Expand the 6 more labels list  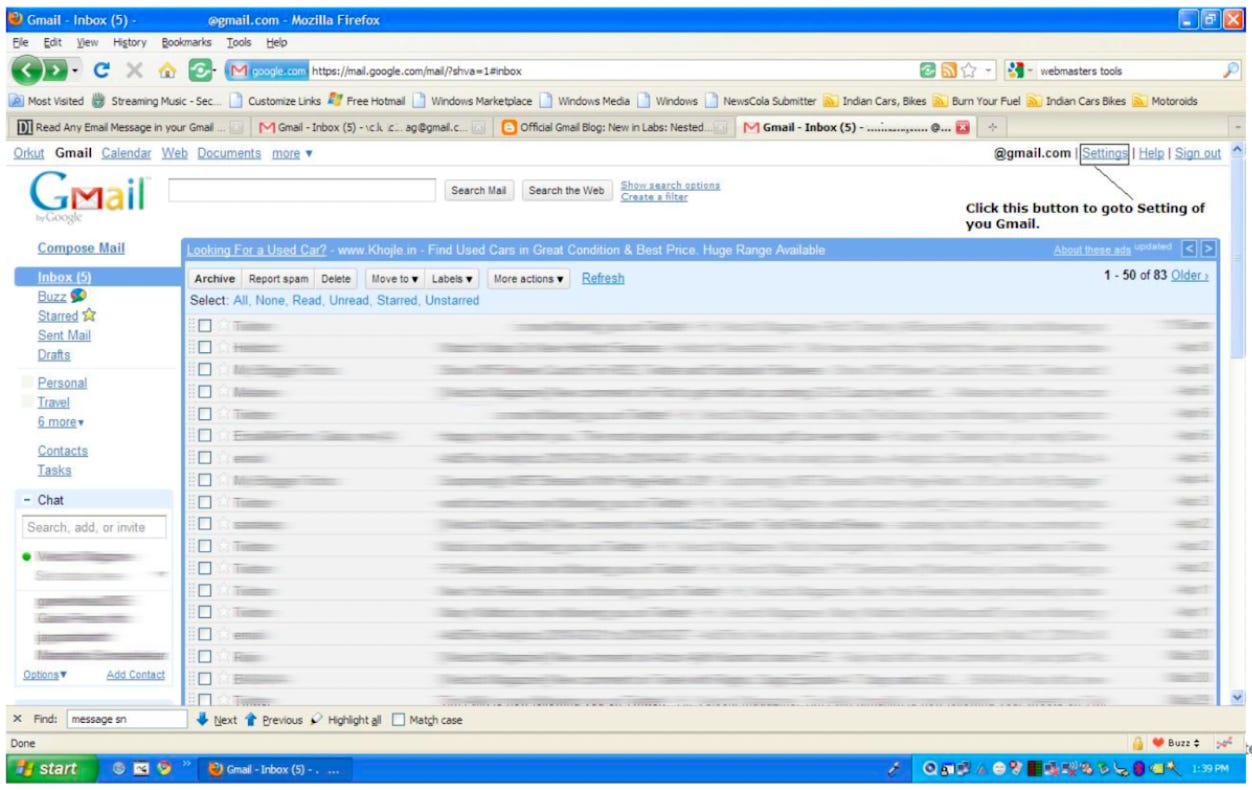(x=60, y=422)
